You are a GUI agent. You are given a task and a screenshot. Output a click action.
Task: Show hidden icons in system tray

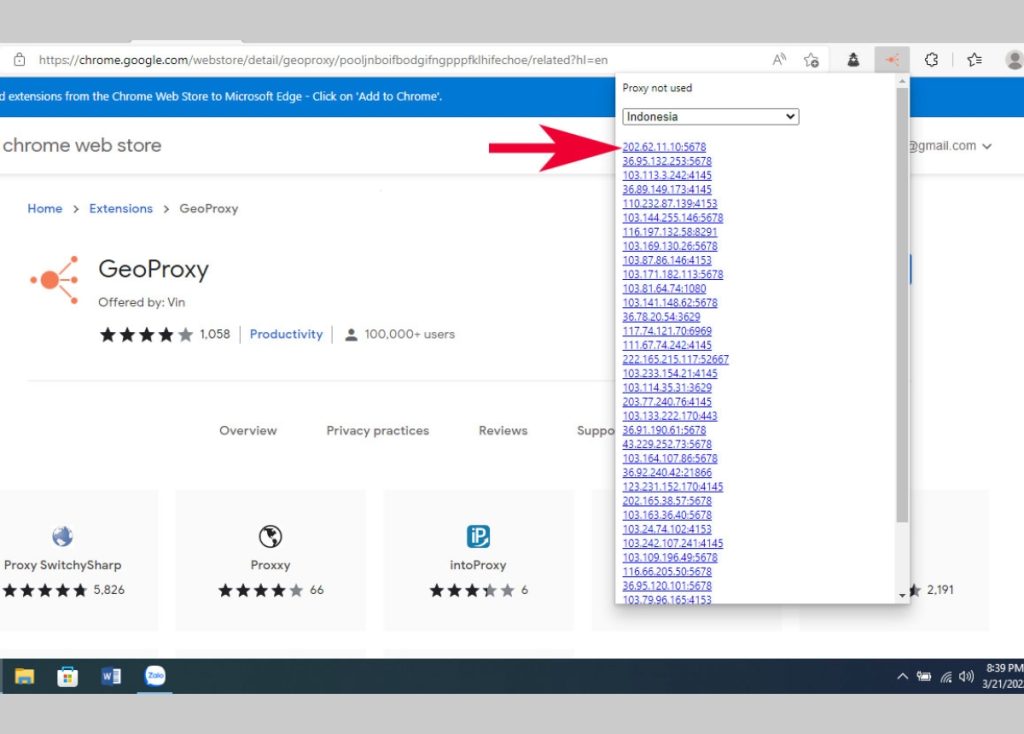(903, 676)
